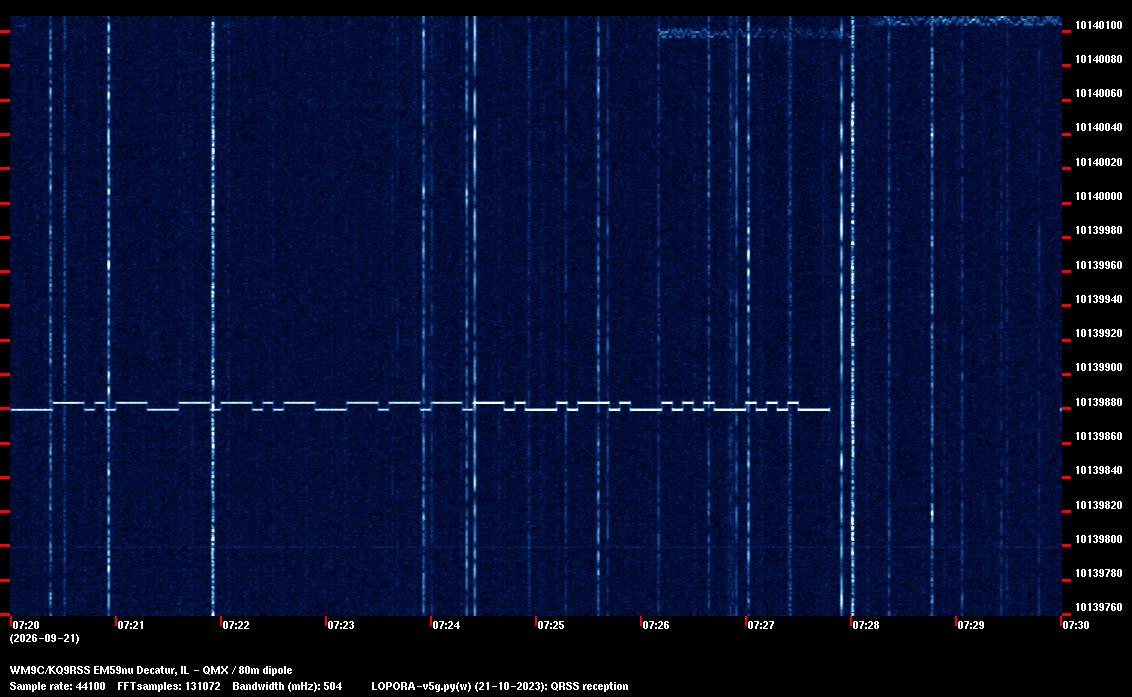Screen dimensions: 1132x697
Task: Click the Sample rate: 44100 text
Action: 57,686
